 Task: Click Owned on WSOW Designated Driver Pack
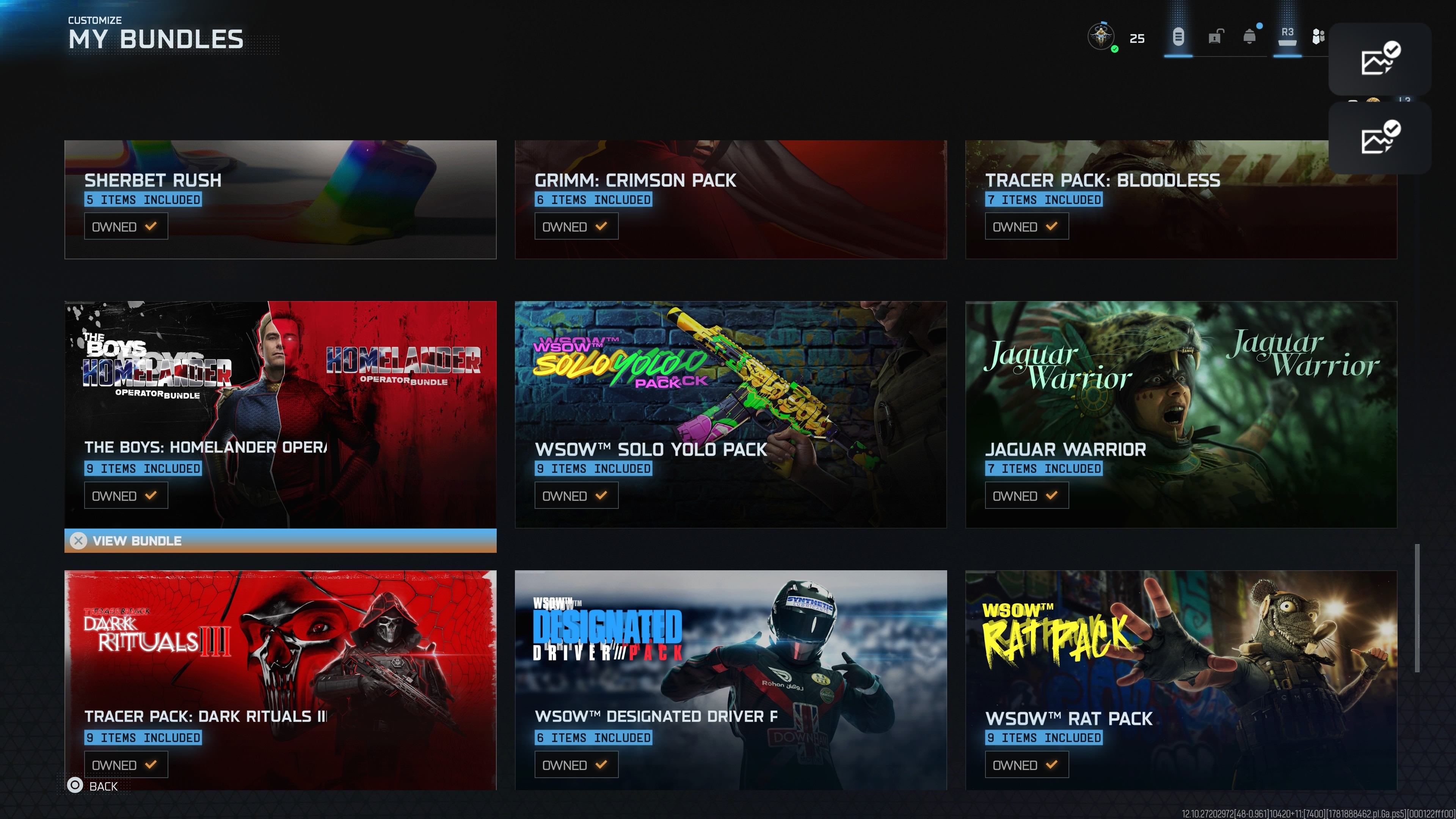576,765
